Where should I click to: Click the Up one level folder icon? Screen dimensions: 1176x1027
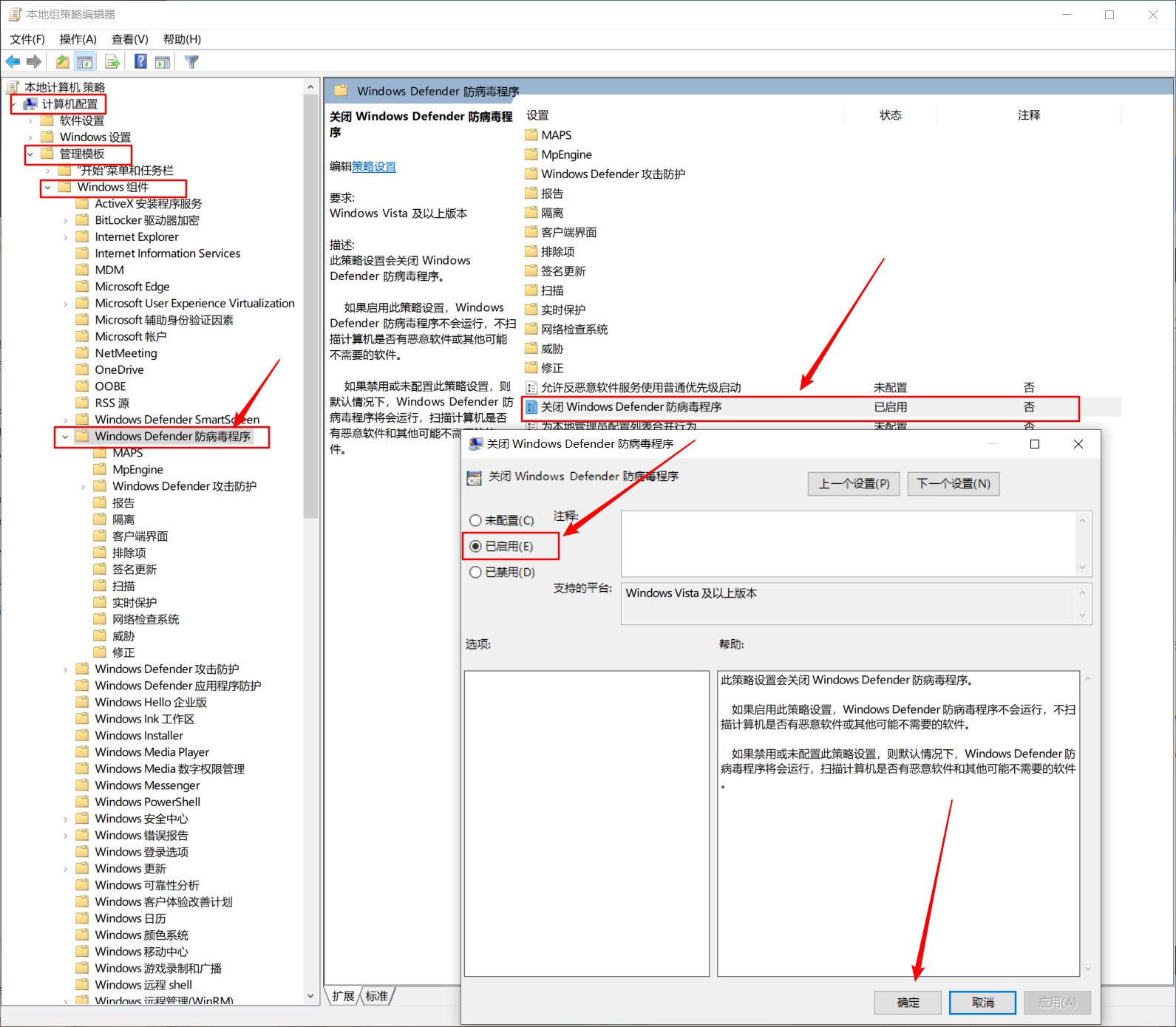click(63, 62)
